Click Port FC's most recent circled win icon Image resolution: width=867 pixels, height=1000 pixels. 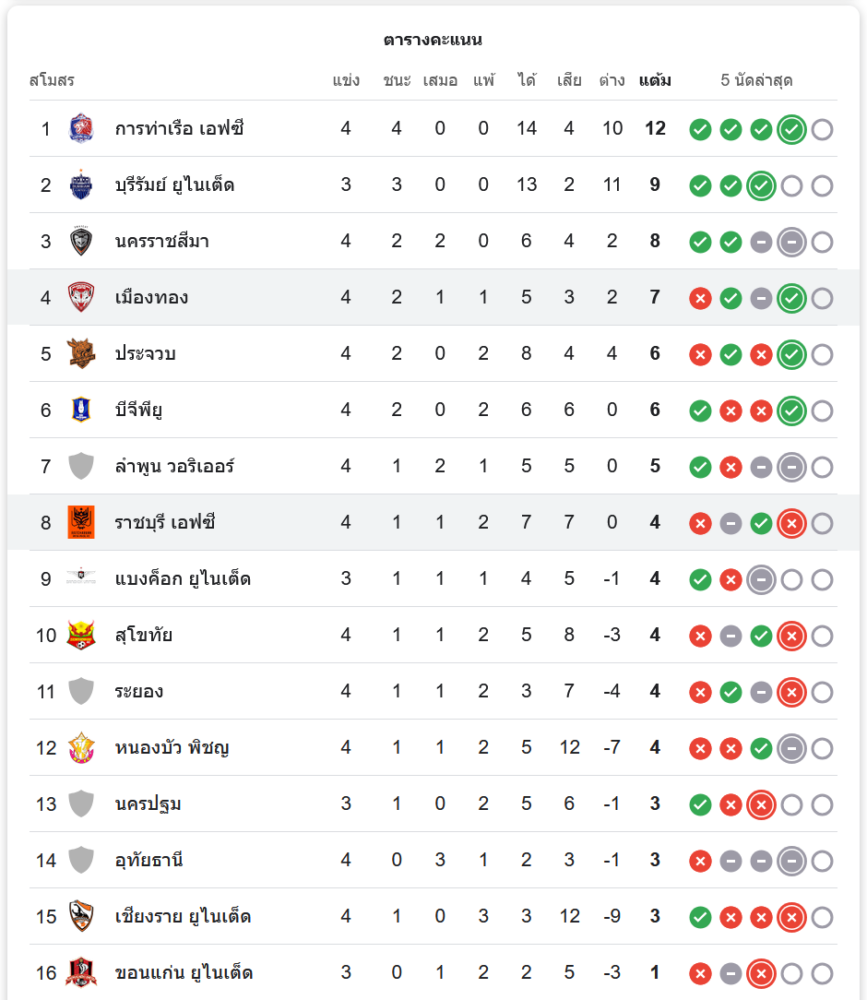[792, 129]
